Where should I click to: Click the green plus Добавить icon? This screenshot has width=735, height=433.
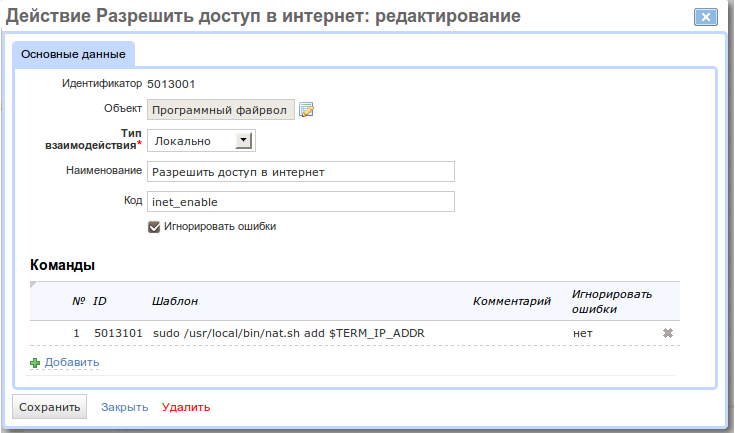click(x=35, y=363)
